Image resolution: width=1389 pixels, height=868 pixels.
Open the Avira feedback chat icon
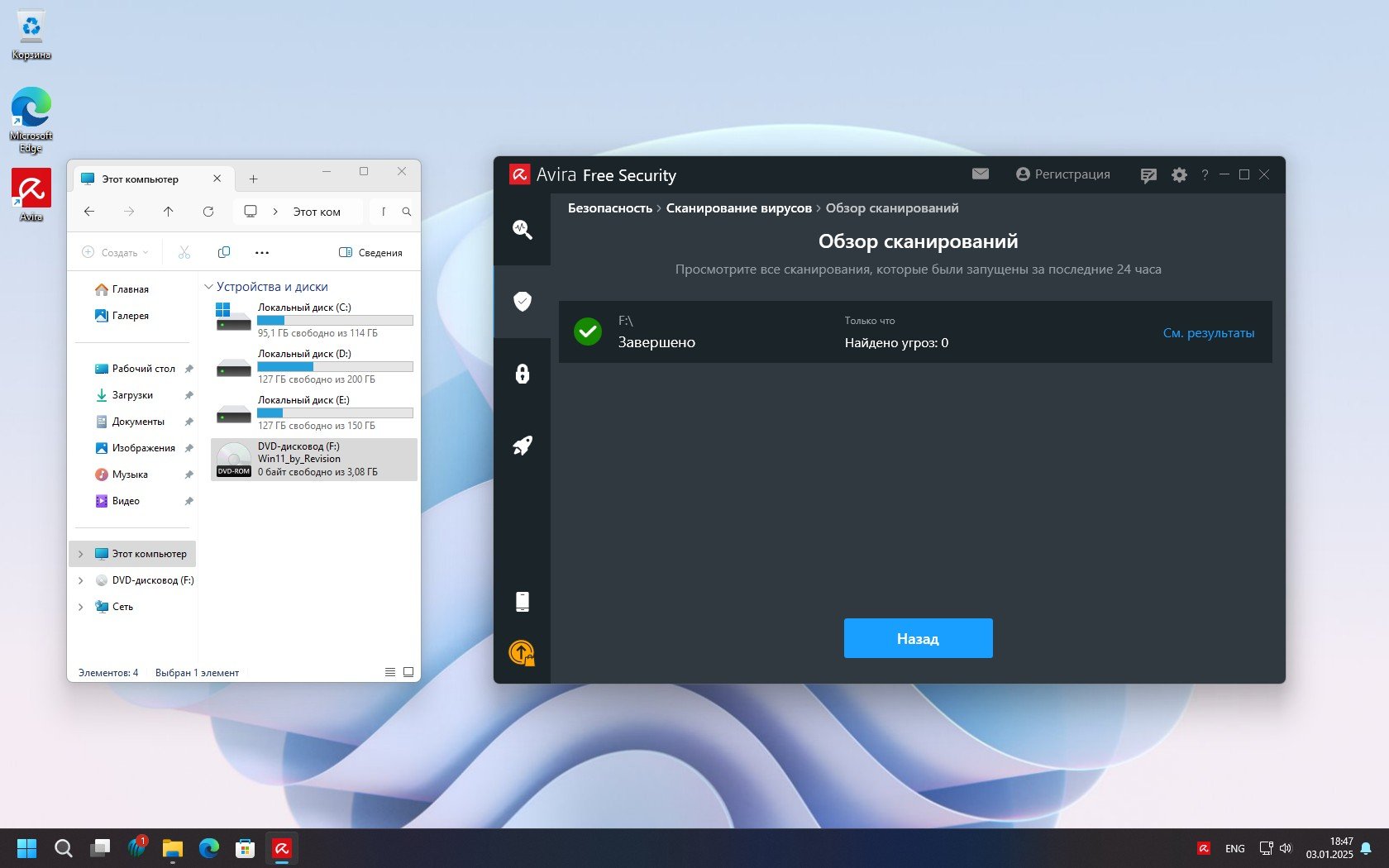coord(1148,175)
